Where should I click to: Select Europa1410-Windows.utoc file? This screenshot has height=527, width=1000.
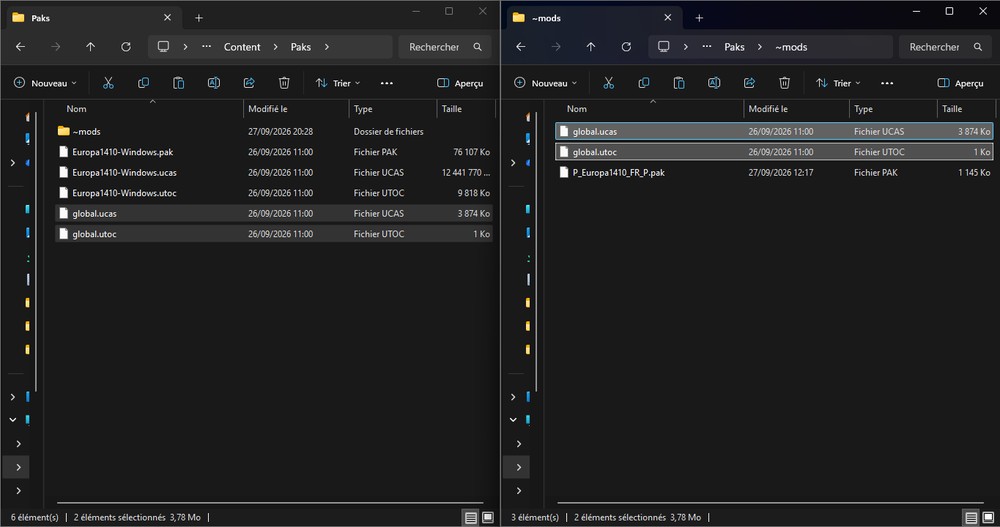pos(274,193)
